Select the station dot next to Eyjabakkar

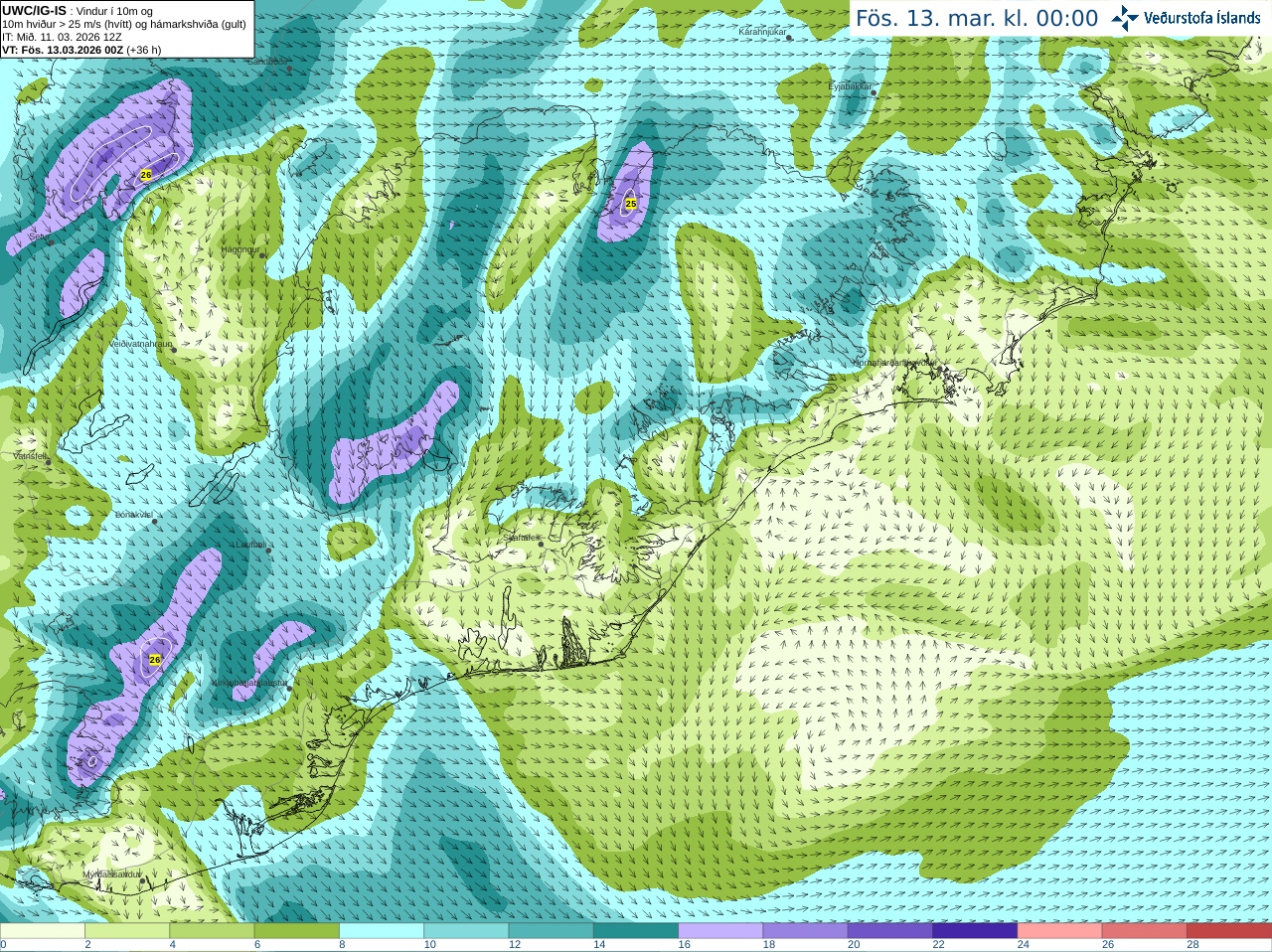(874, 92)
